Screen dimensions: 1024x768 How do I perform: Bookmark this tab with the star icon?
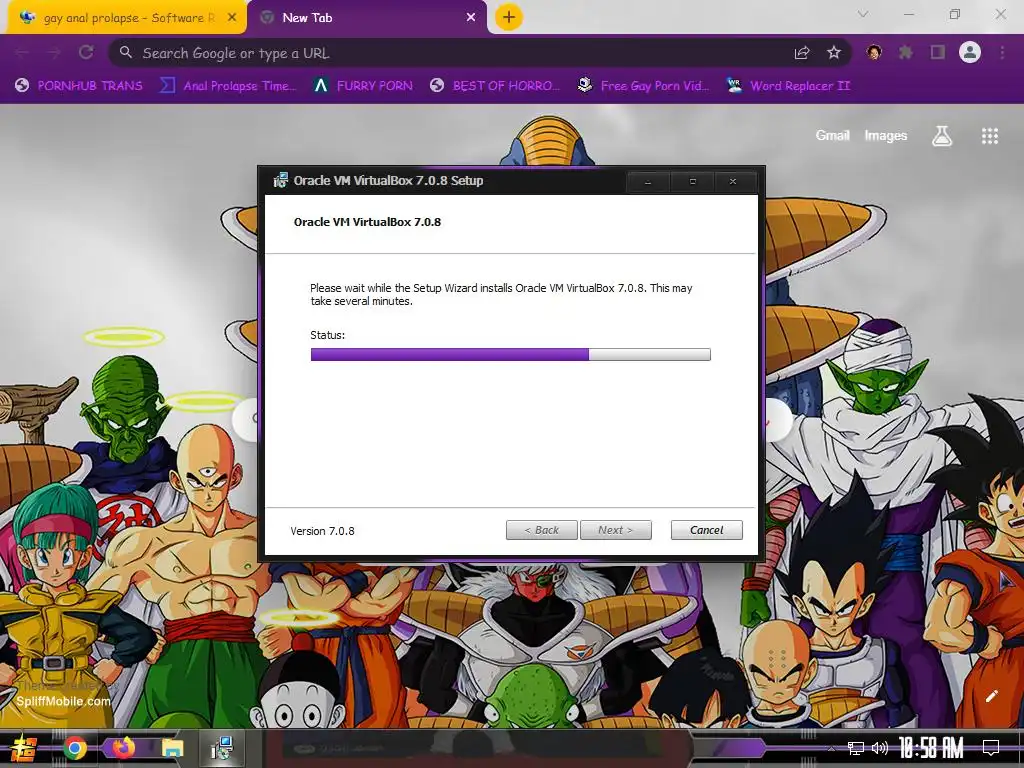[x=834, y=53]
